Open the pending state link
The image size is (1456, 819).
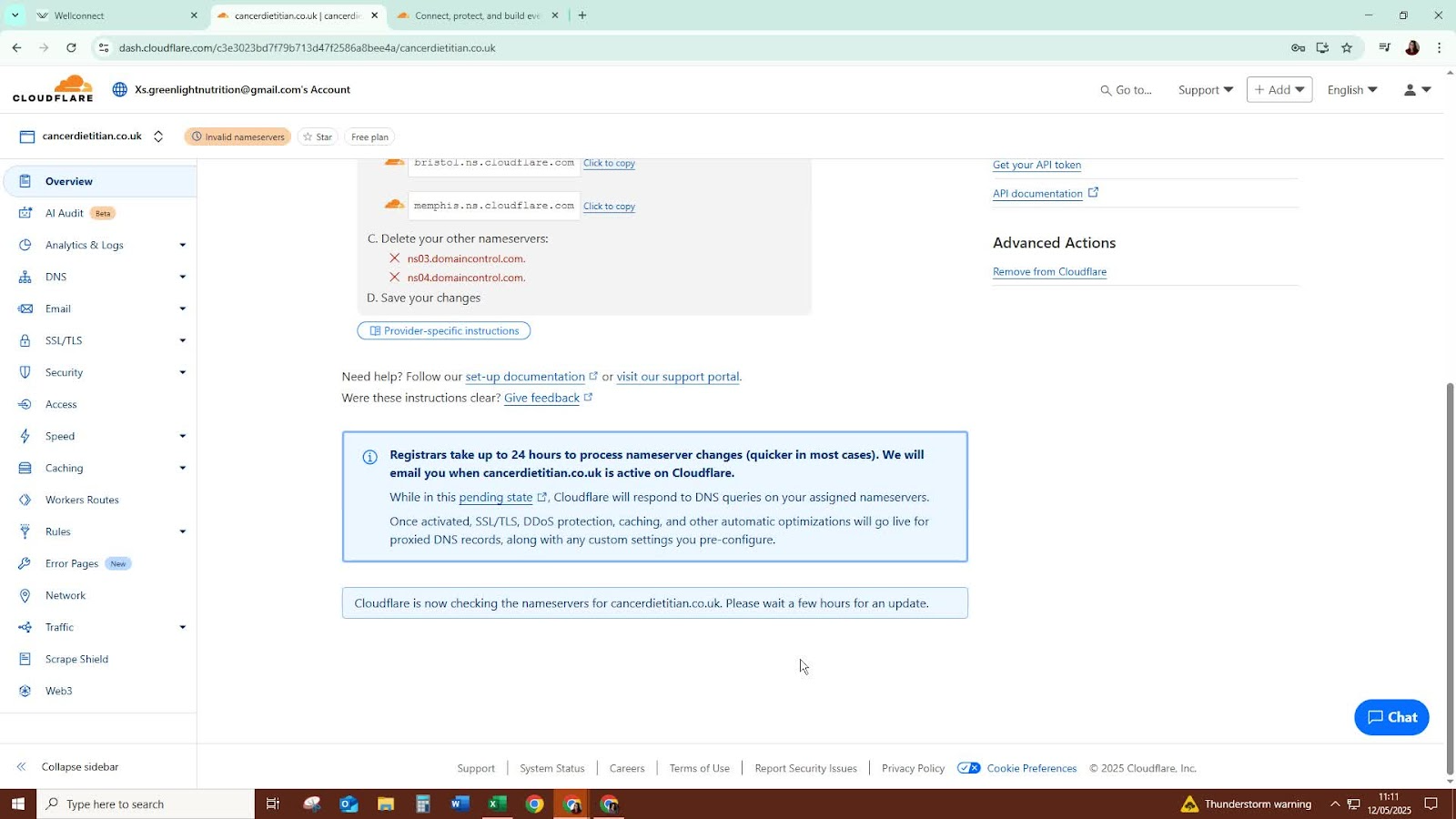pyautogui.click(x=496, y=498)
